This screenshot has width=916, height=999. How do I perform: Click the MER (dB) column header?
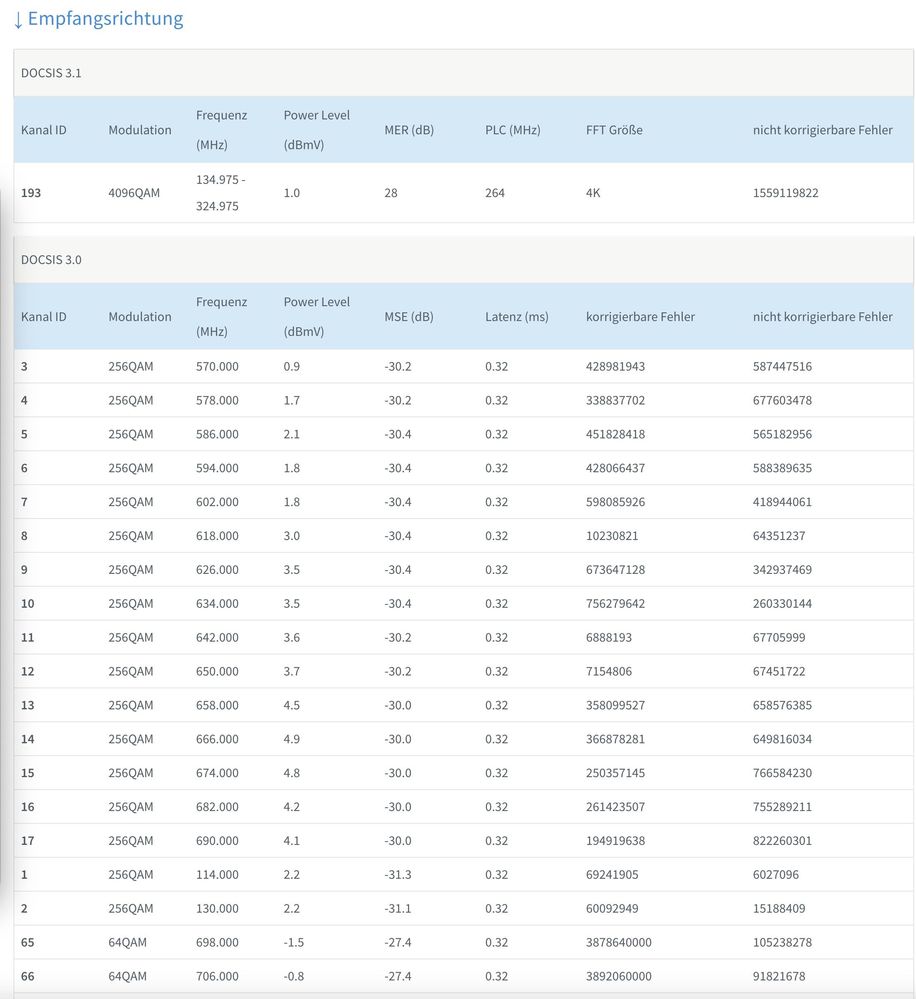pyautogui.click(x=409, y=130)
